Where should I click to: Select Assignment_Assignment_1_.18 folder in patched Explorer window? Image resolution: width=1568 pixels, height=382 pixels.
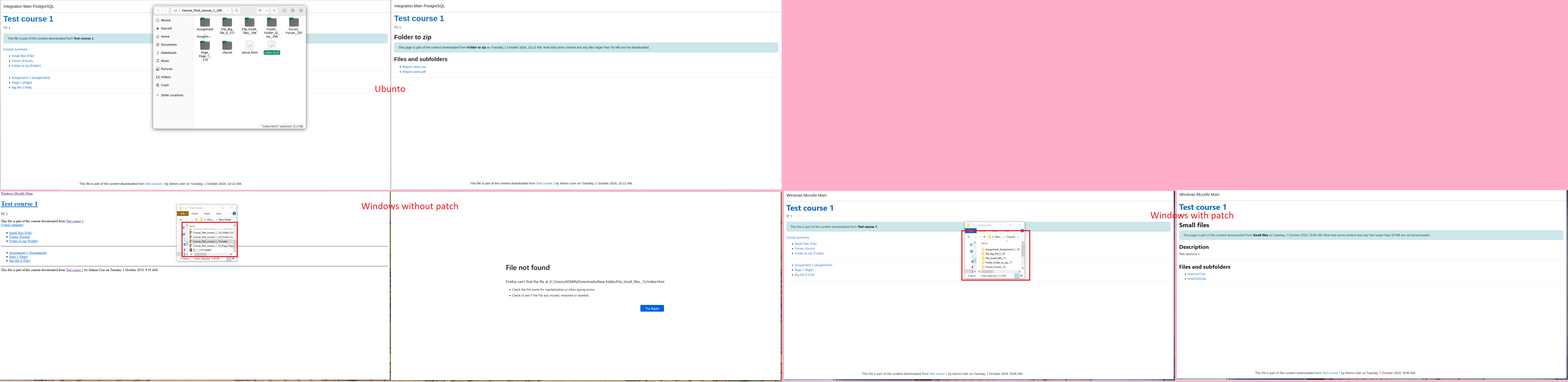click(x=1001, y=249)
